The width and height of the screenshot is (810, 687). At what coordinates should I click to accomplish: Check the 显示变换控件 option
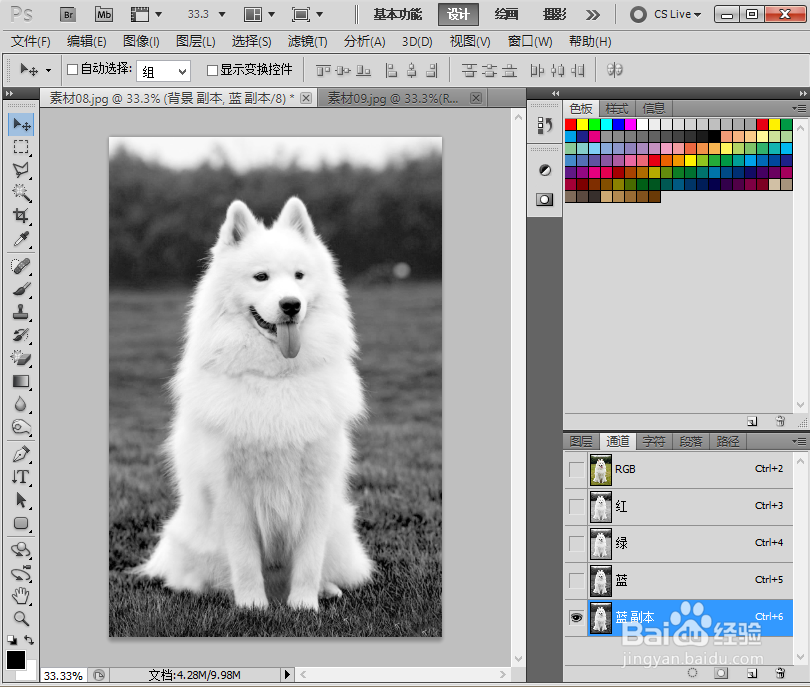point(212,70)
